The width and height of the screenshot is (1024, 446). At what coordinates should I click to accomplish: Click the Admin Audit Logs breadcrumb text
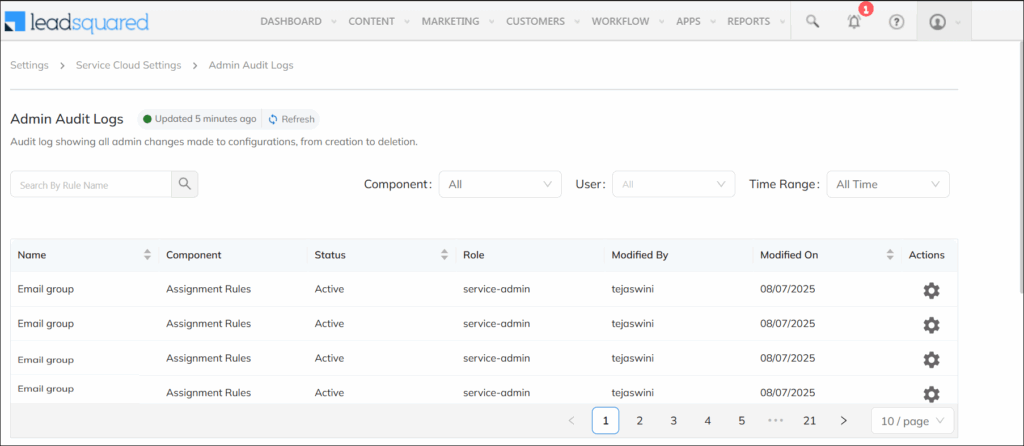pyautogui.click(x=251, y=65)
